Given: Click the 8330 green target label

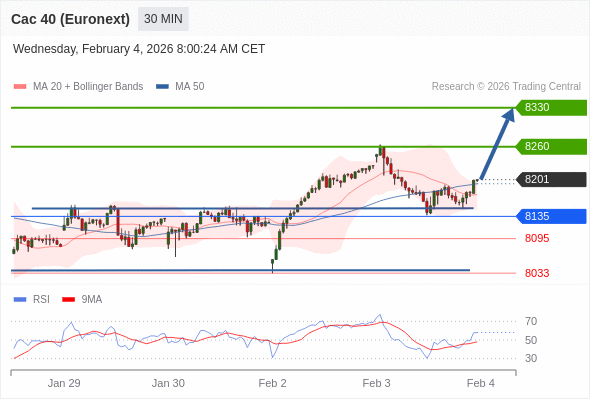Looking at the screenshot, I should coord(551,108).
